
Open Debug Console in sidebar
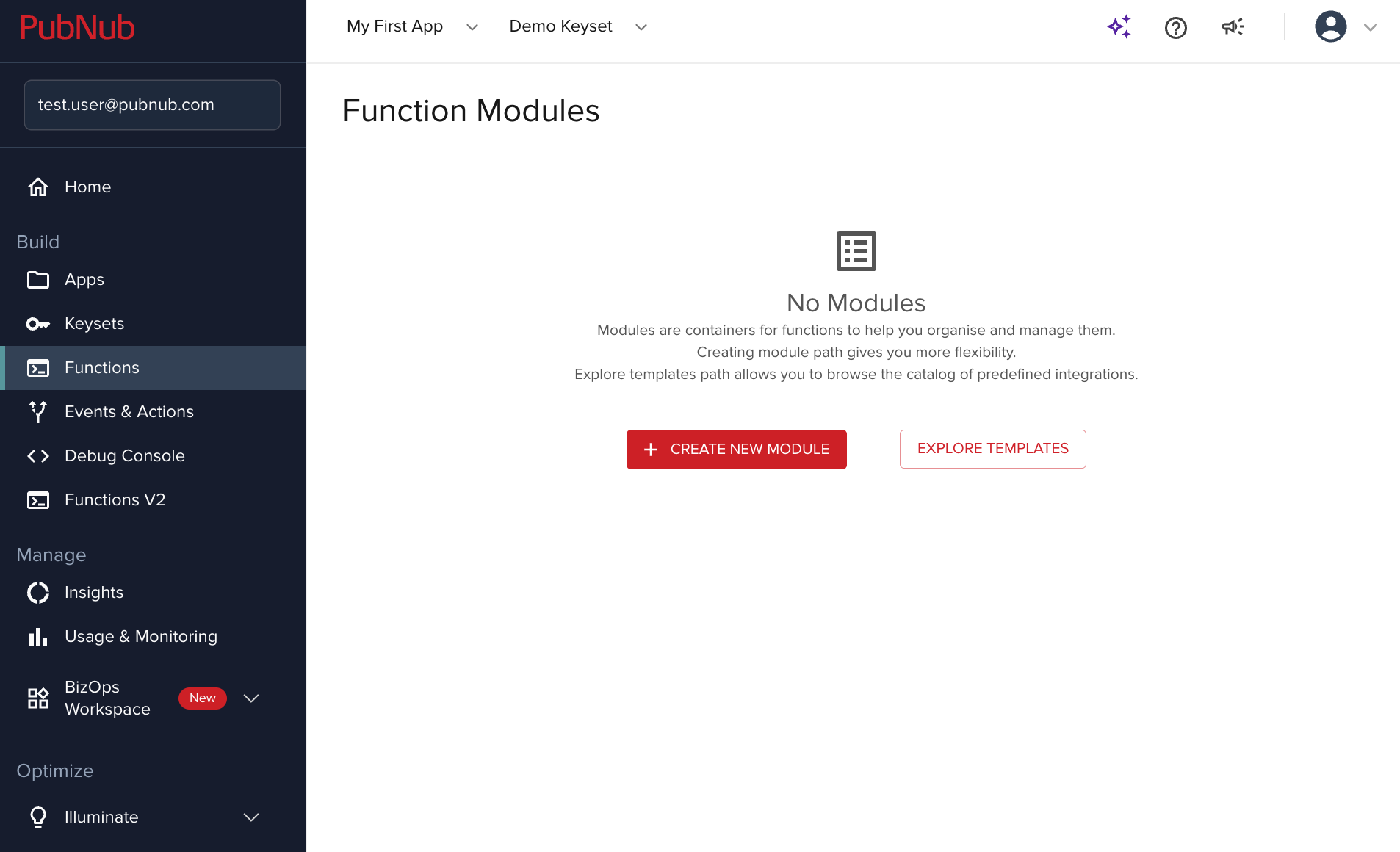click(x=153, y=456)
